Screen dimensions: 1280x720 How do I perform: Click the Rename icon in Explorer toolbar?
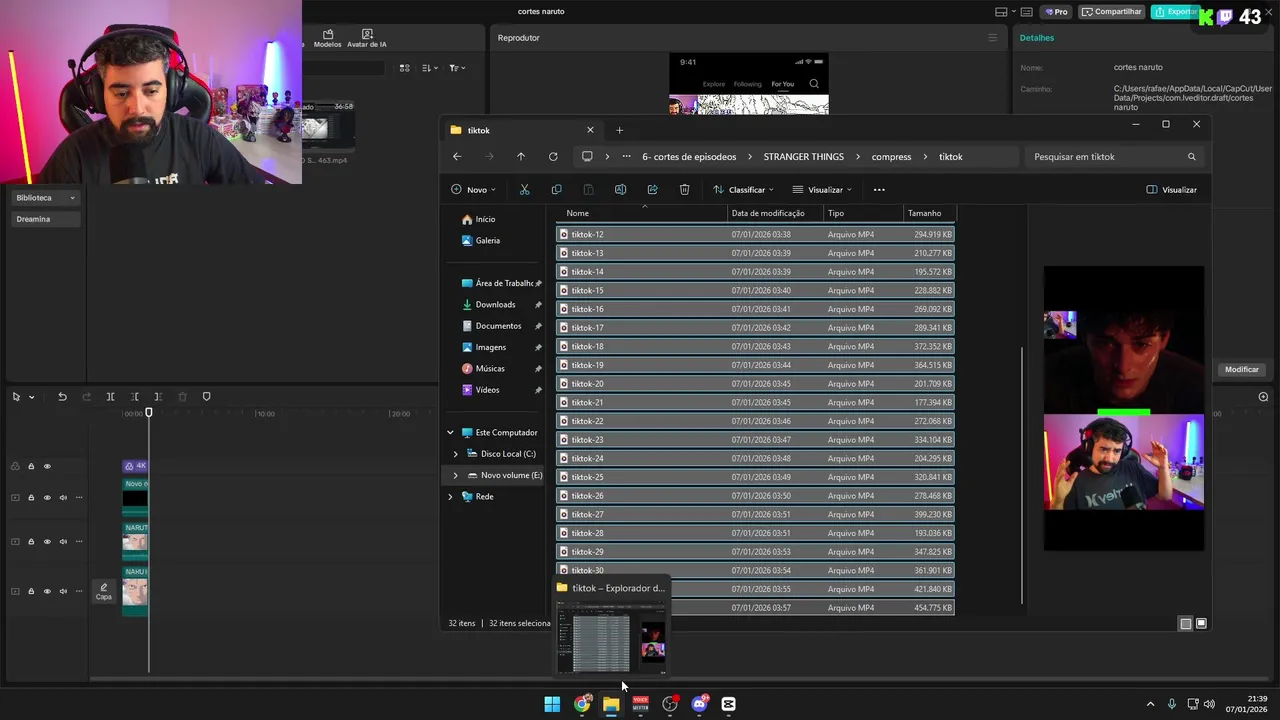620,189
